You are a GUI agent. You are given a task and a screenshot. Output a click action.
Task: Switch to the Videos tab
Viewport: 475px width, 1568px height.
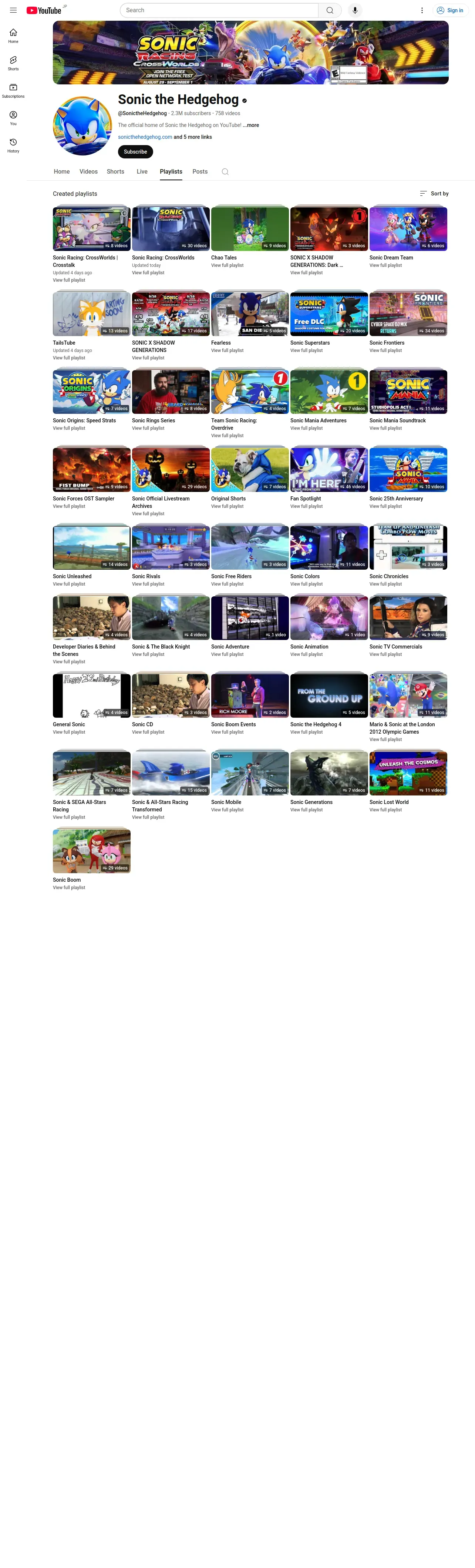click(x=89, y=172)
